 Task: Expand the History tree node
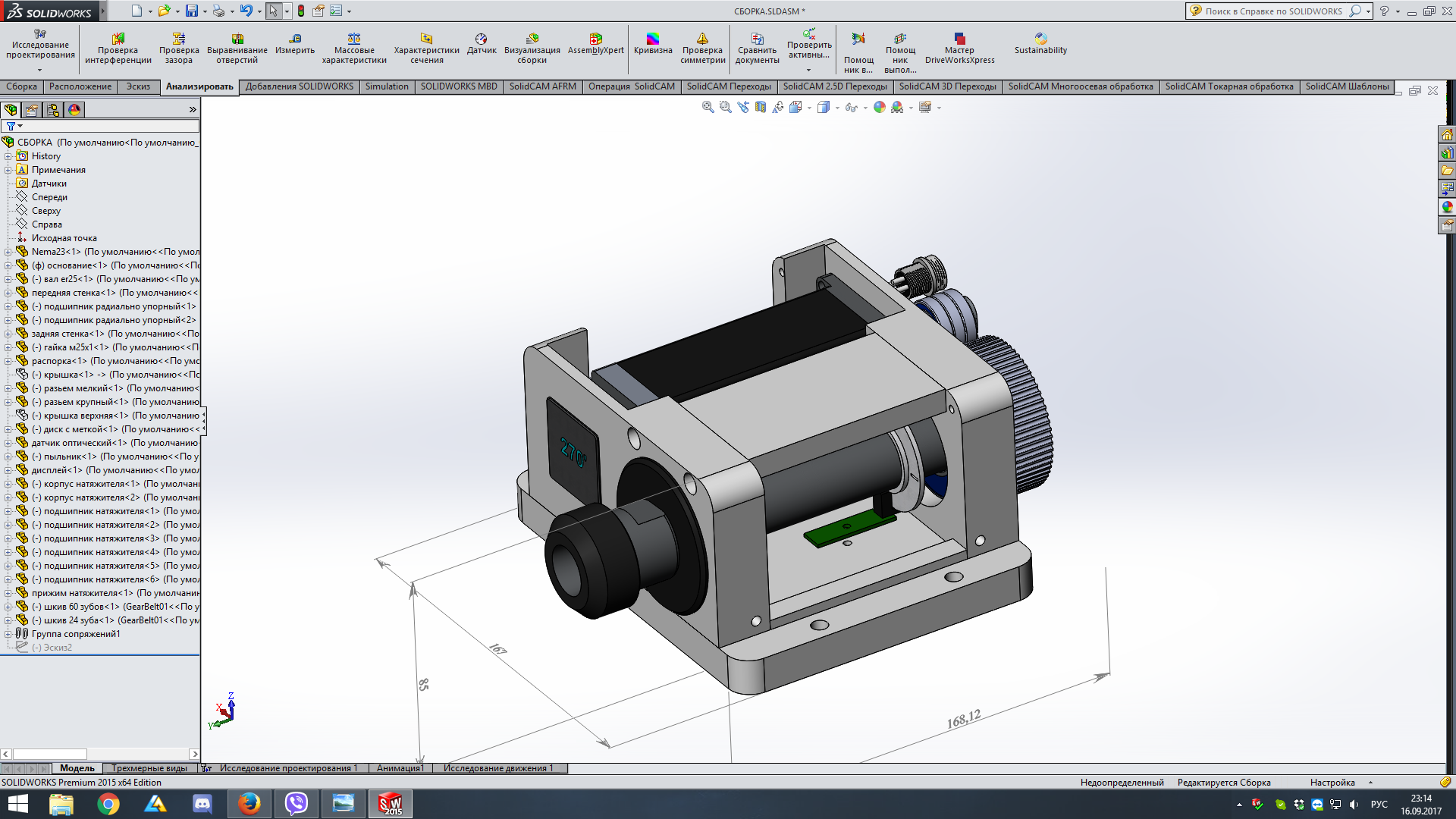point(8,156)
